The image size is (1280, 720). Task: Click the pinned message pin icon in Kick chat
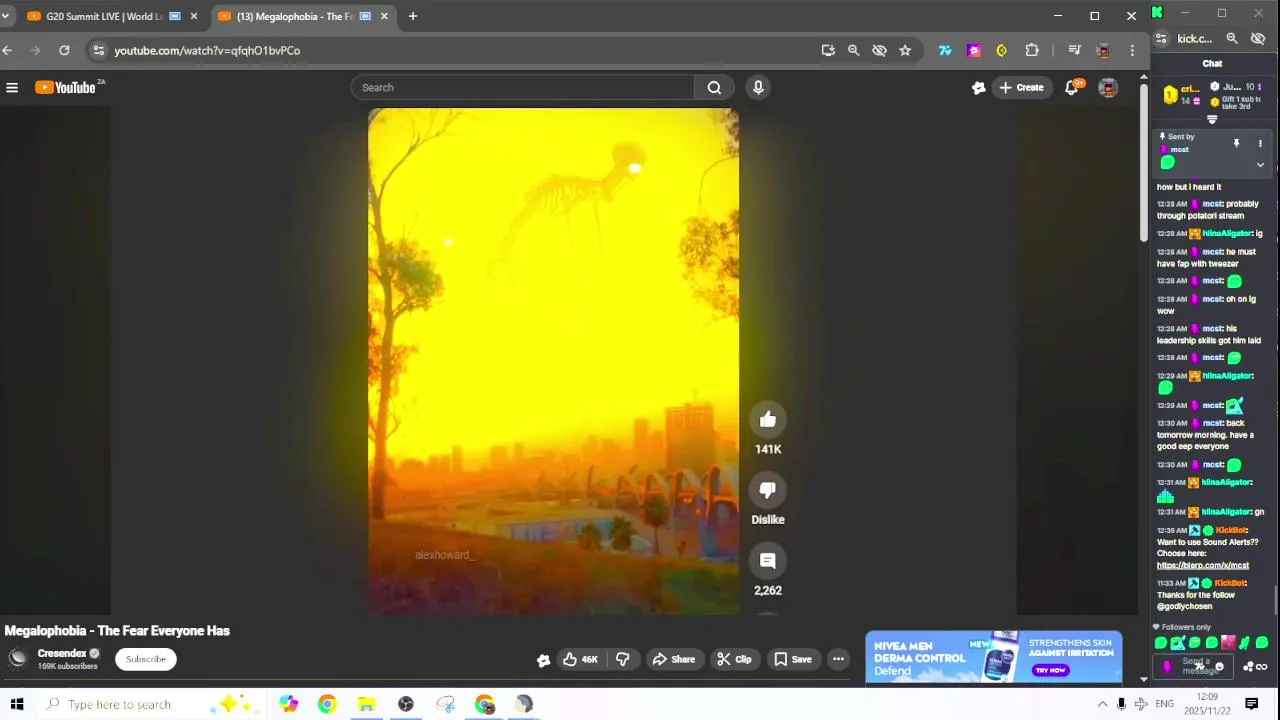pyautogui.click(x=1236, y=144)
